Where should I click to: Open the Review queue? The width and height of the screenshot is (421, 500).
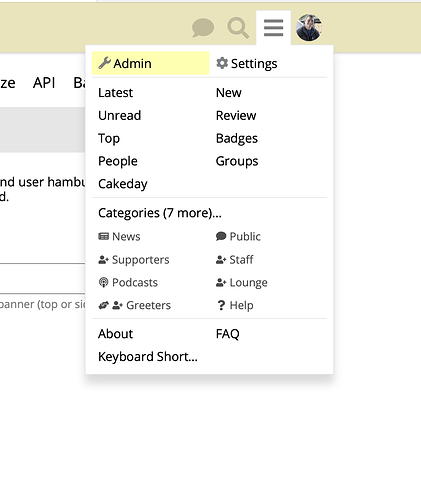click(236, 115)
